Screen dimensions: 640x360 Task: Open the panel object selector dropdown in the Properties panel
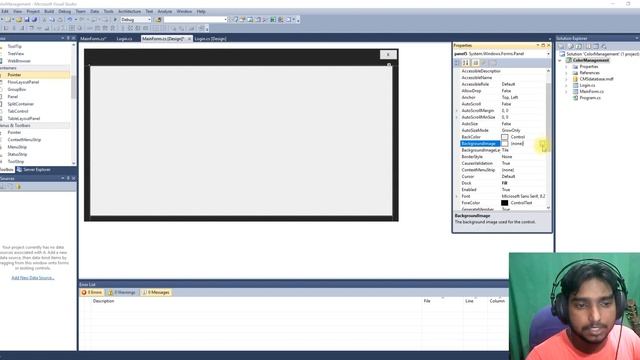[x=548, y=54]
